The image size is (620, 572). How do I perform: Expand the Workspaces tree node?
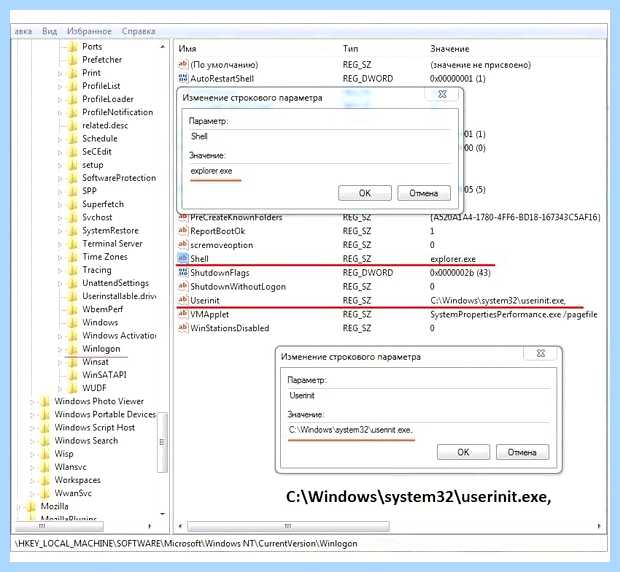[x=33, y=480]
